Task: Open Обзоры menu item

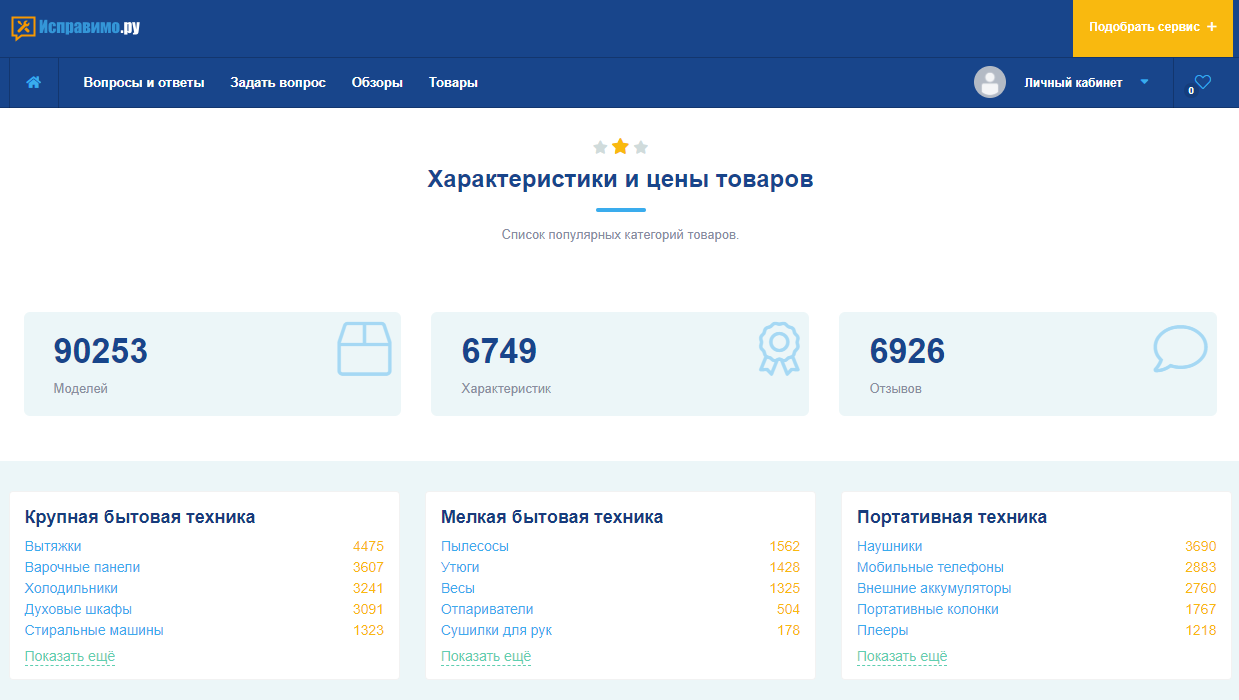Action: [377, 83]
